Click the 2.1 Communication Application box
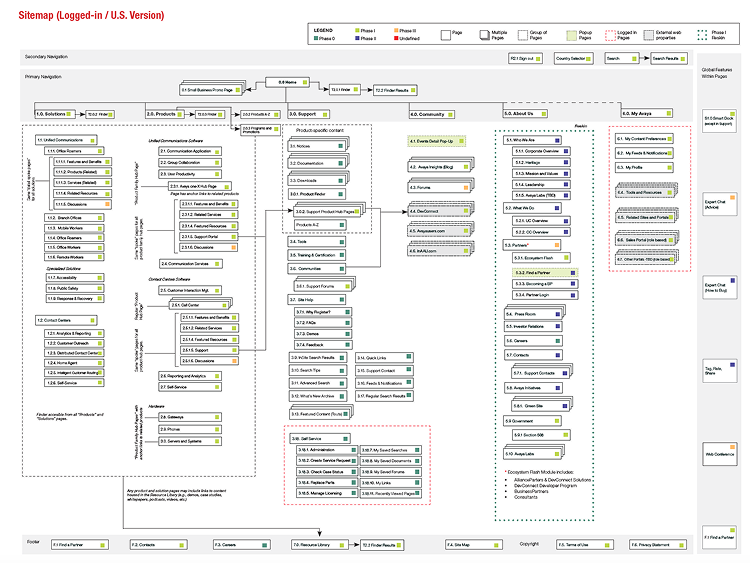The image size is (750, 563). (190, 151)
